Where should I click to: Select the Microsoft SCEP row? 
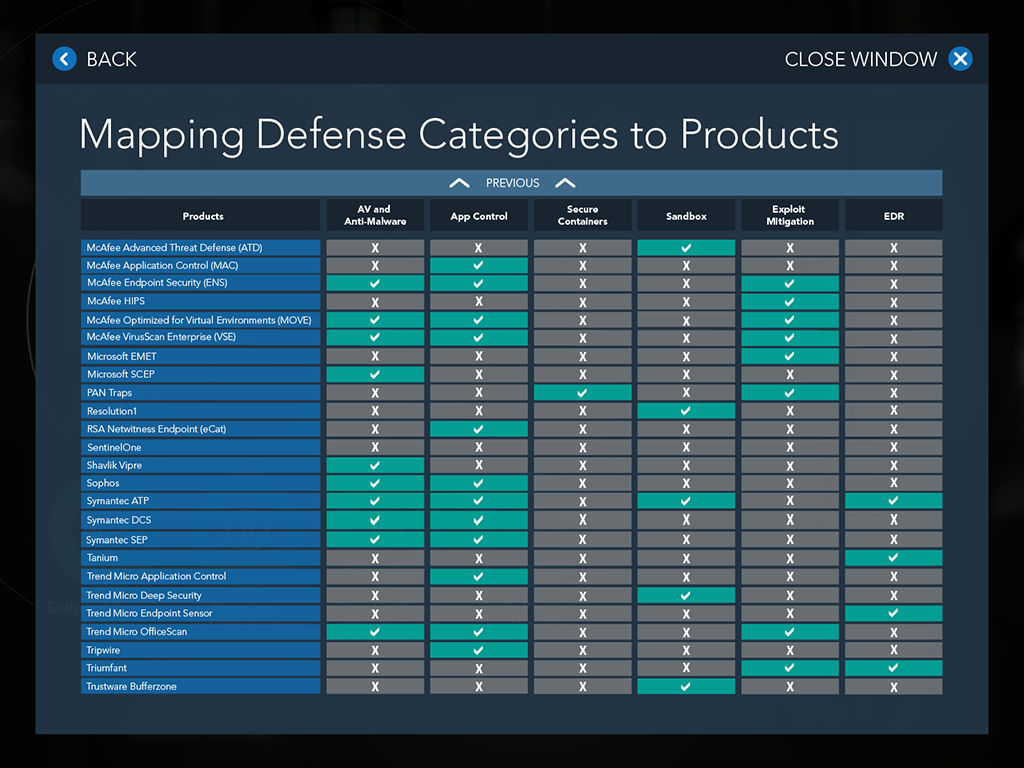(x=200, y=374)
